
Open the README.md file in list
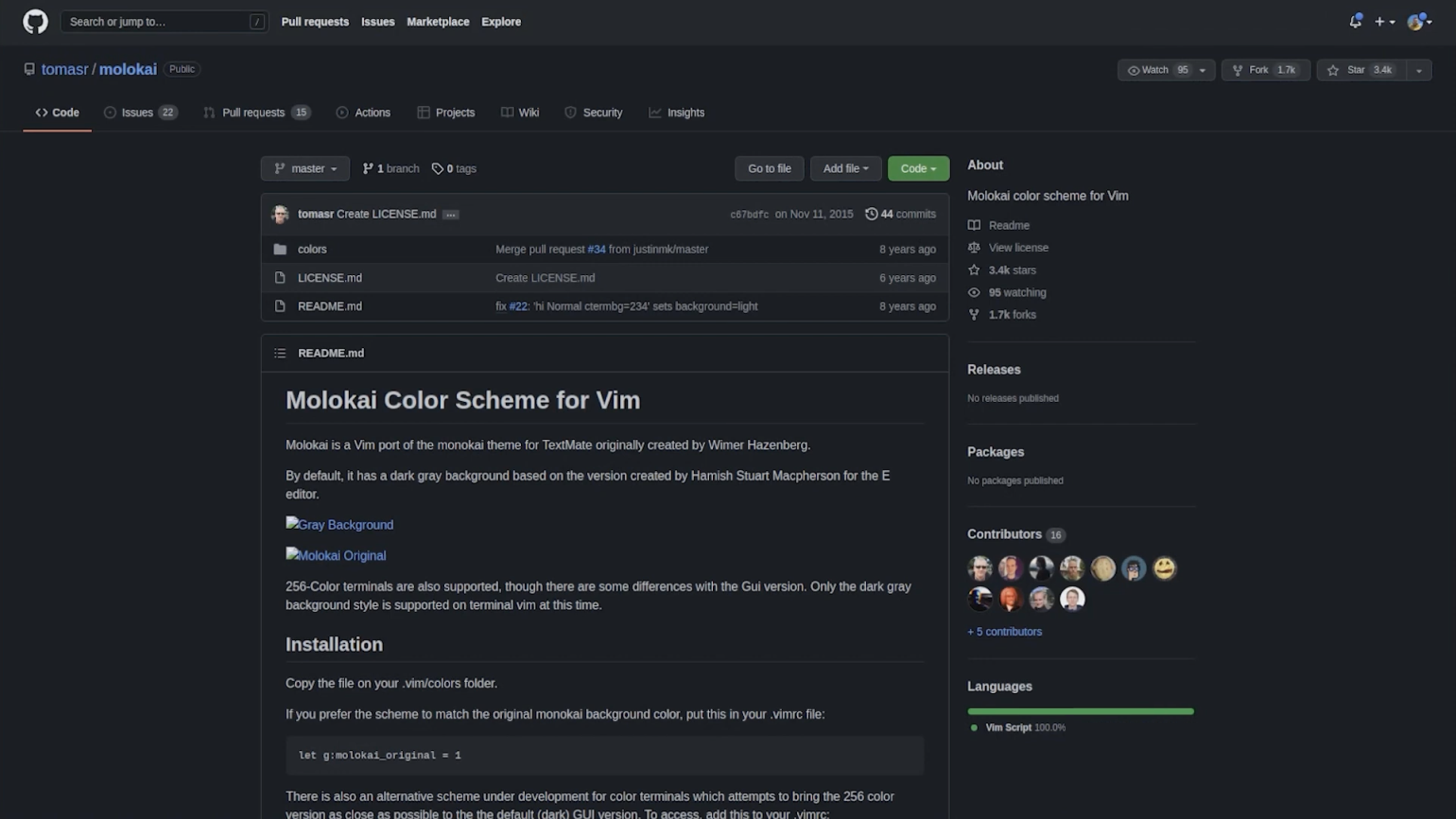click(x=329, y=306)
